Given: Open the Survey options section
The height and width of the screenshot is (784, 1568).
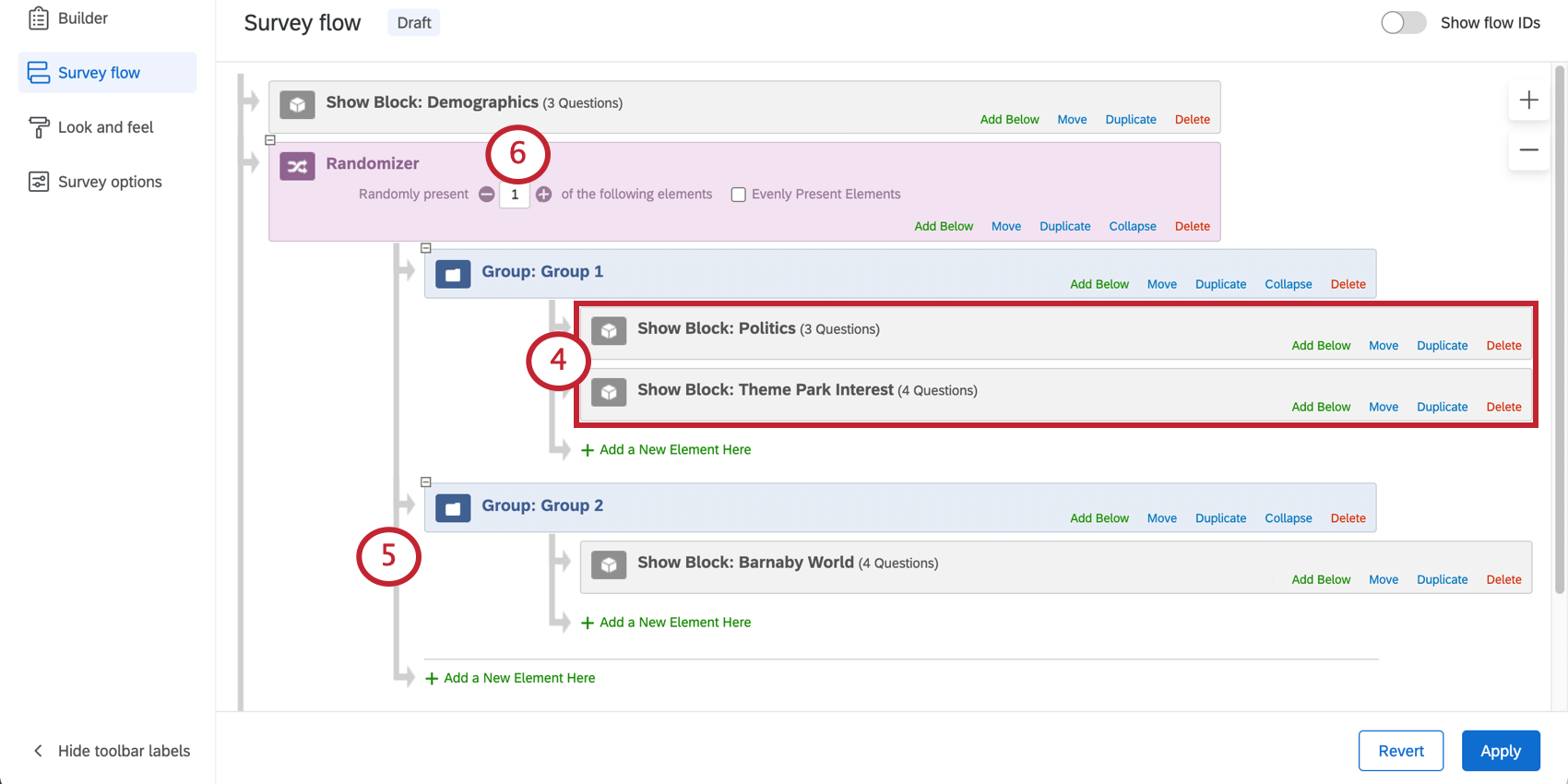Looking at the screenshot, I should coord(107,182).
